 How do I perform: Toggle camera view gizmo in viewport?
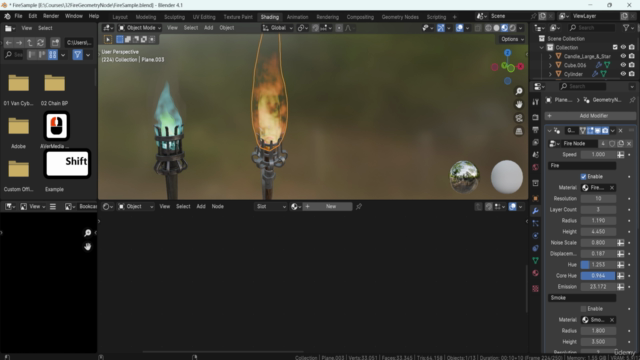coord(519,118)
